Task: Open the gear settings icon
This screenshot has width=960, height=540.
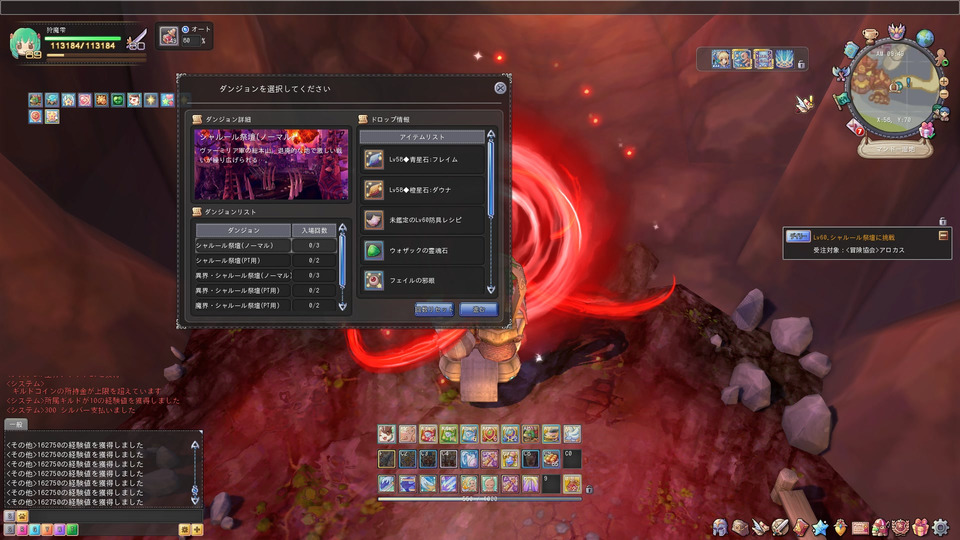Action: coord(940,527)
